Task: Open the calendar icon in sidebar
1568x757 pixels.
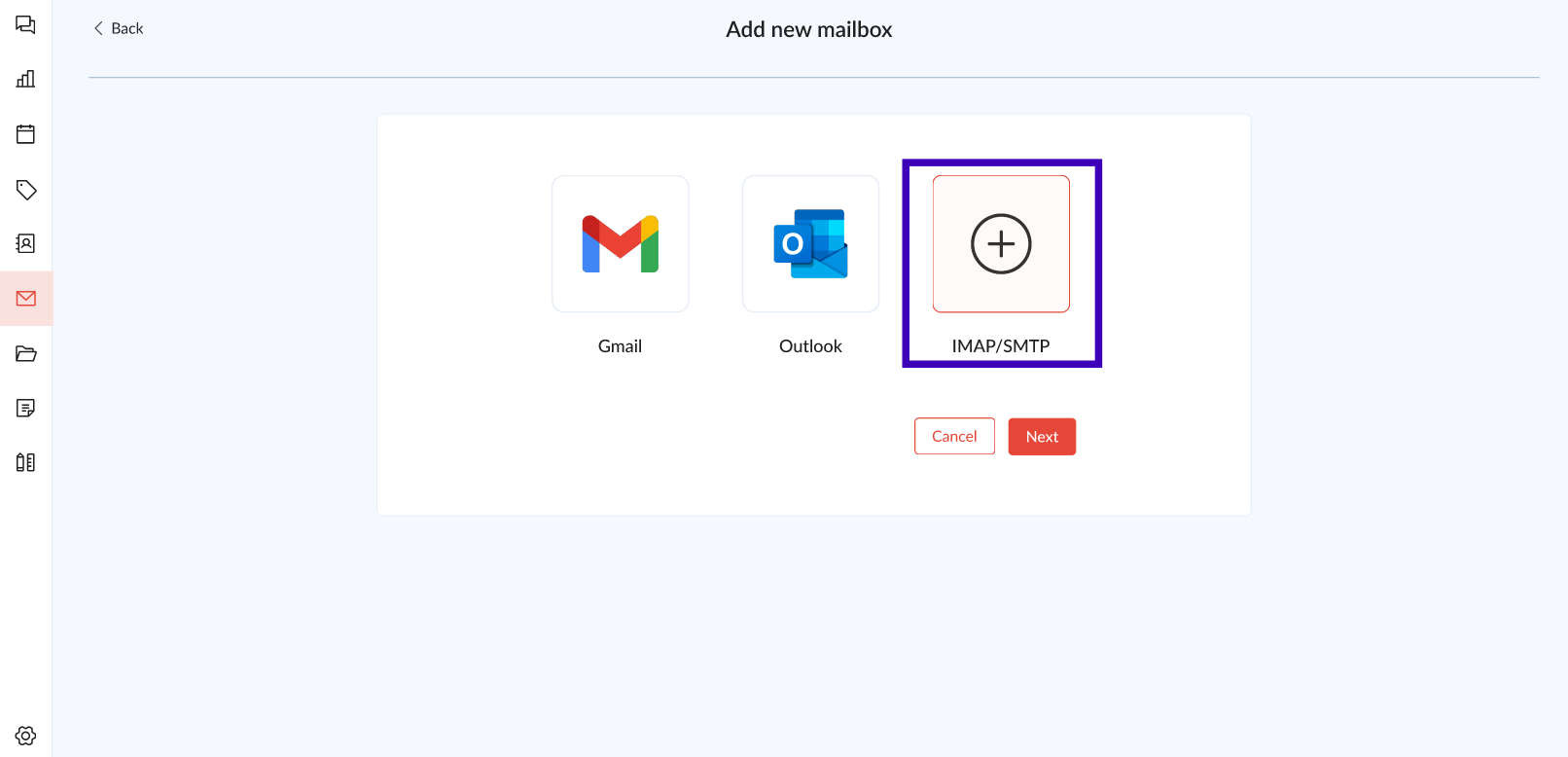Action: pos(25,134)
